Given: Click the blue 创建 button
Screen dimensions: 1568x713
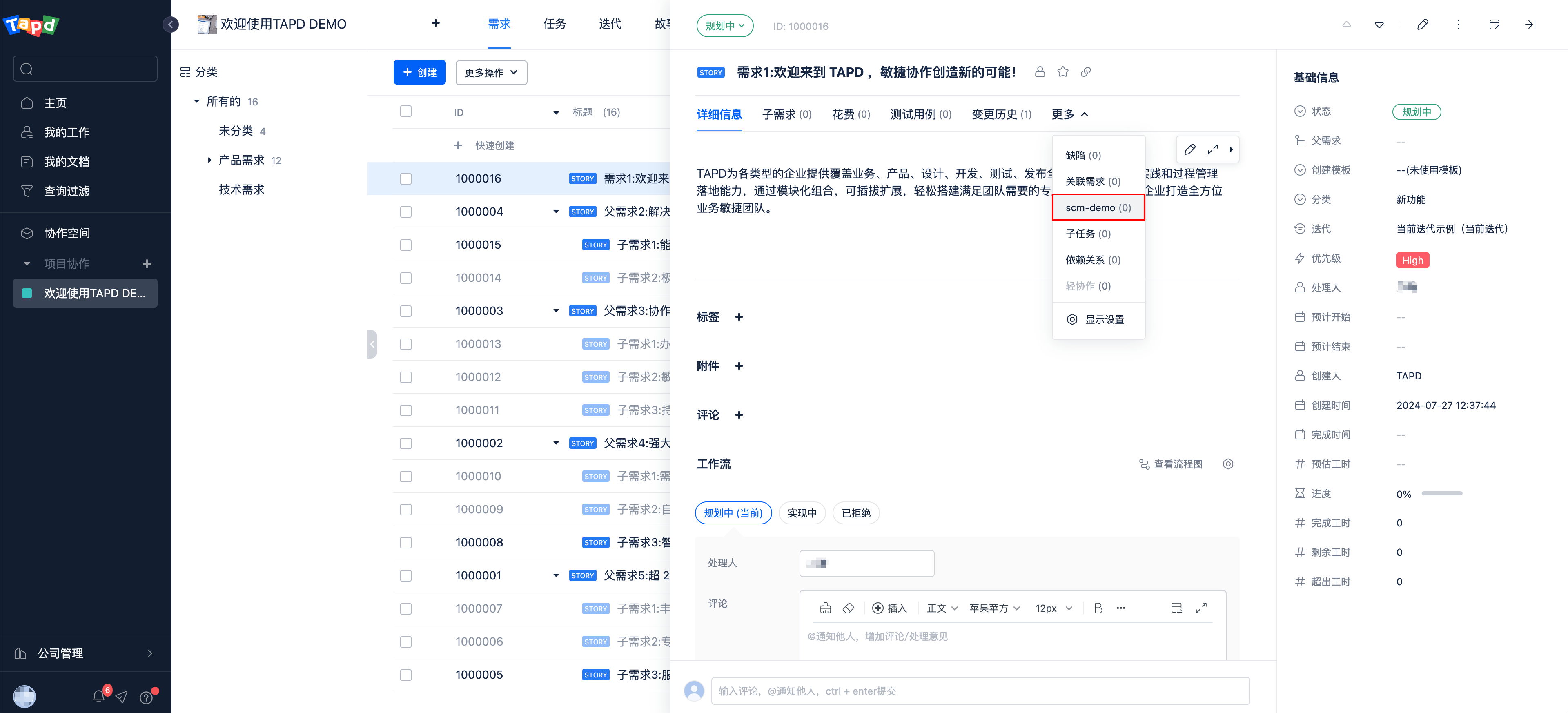Looking at the screenshot, I should 419,72.
